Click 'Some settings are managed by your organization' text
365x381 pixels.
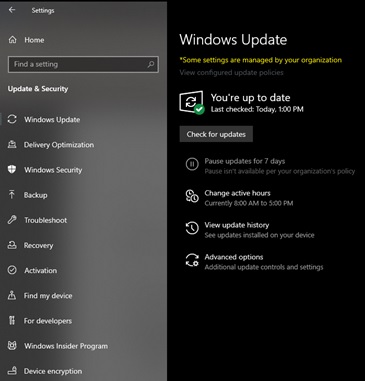261,60
